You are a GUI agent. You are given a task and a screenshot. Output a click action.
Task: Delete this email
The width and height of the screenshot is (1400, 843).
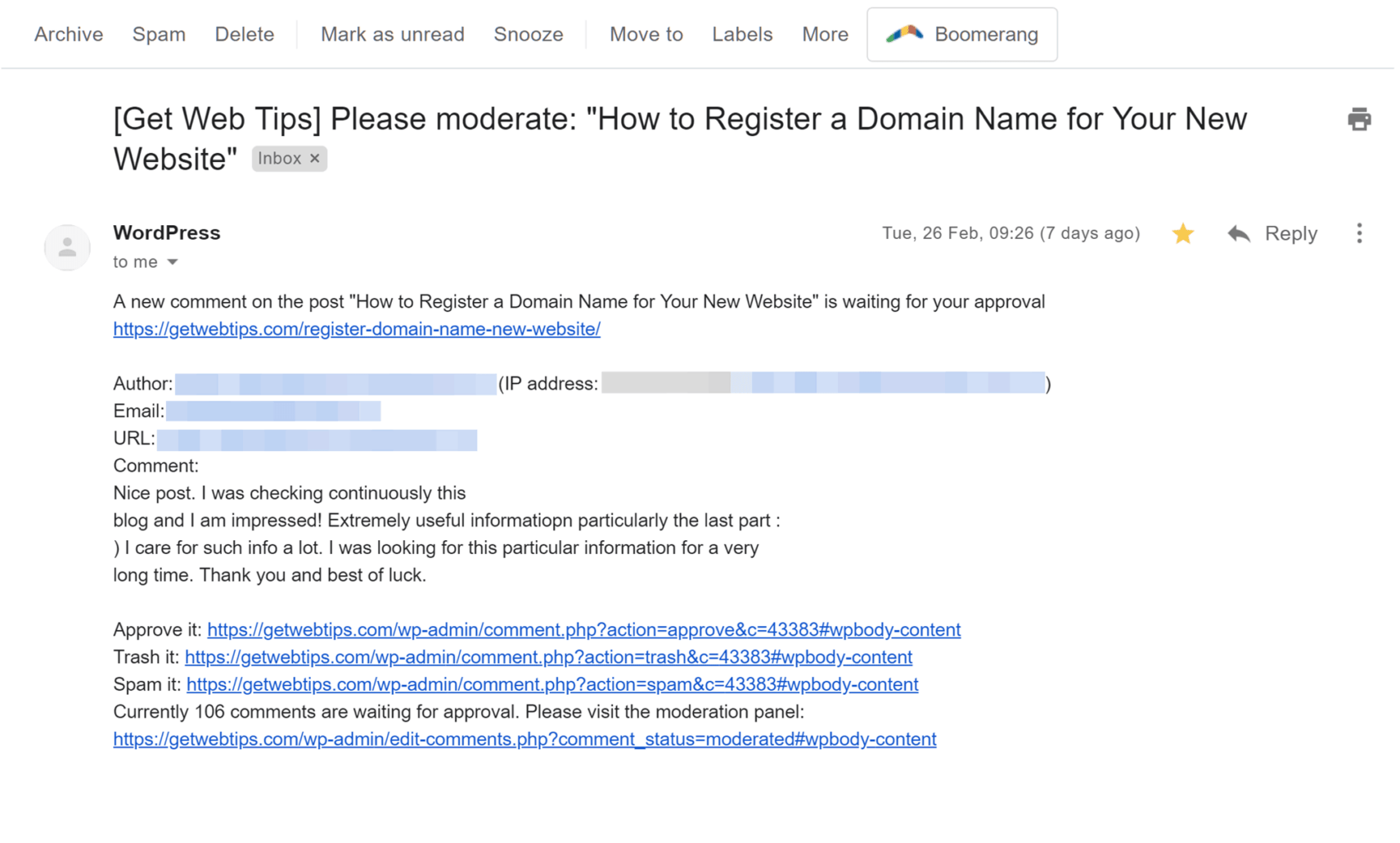pyautogui.click(x=244, y=34)
